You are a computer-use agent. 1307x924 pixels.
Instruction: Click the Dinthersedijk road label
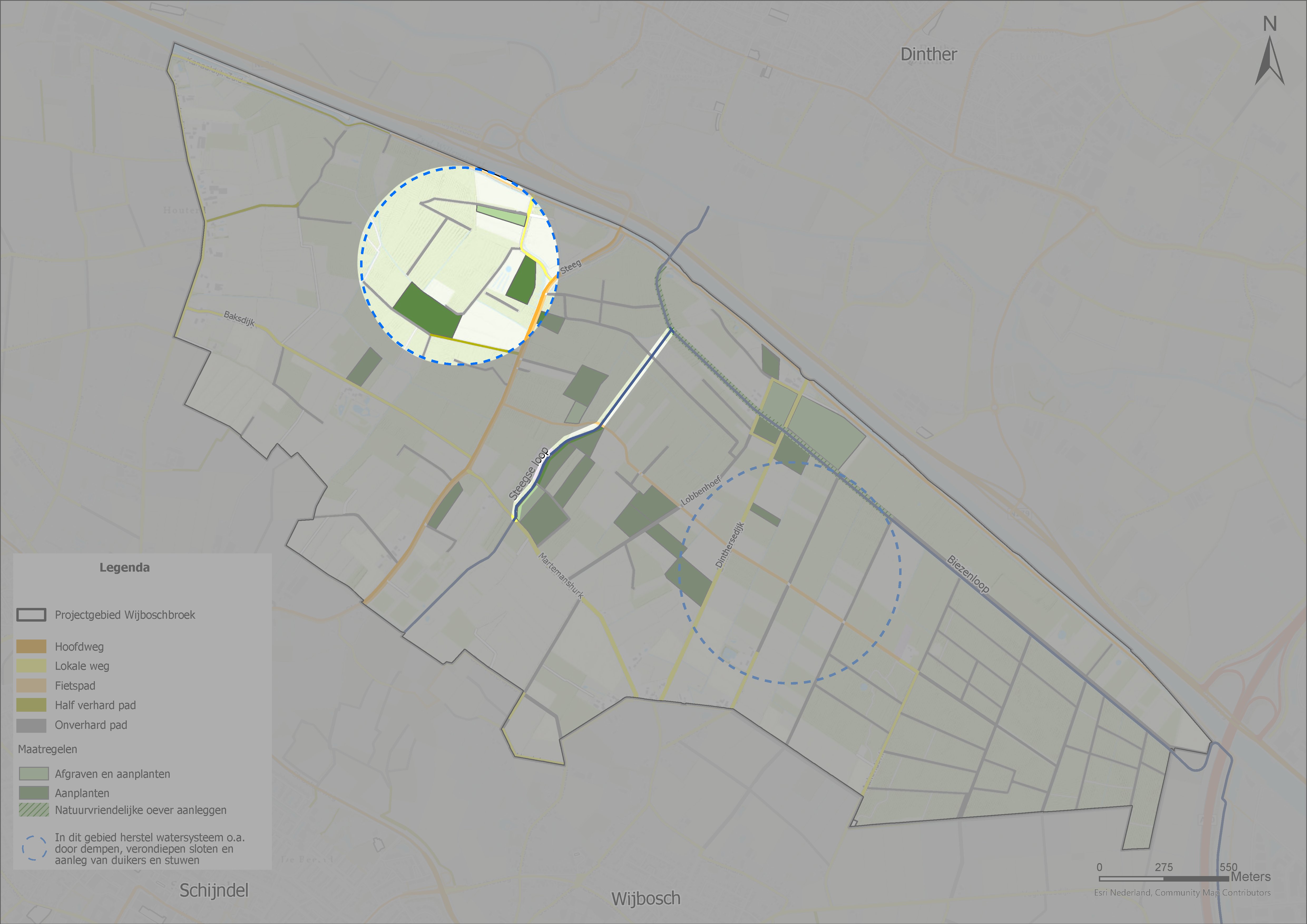729,544
